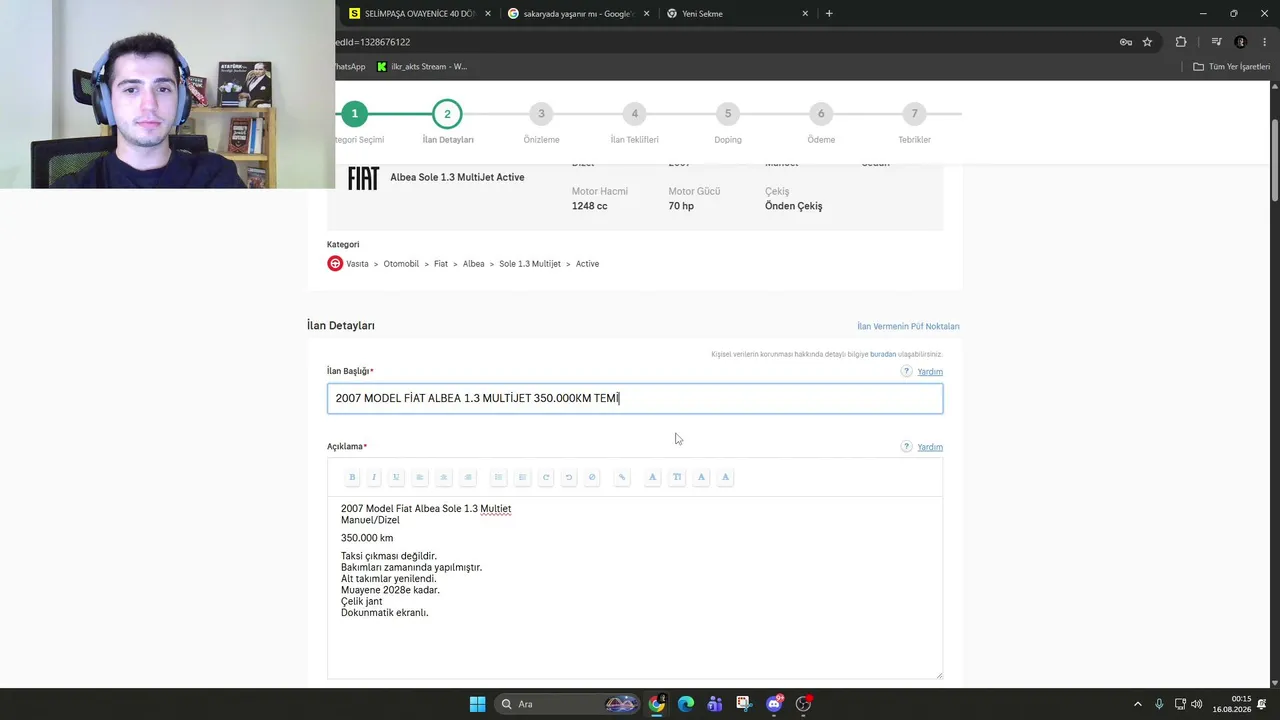Select step 6 Ödeme
The height and width of the screenshot is (720, 1280).
821,114
